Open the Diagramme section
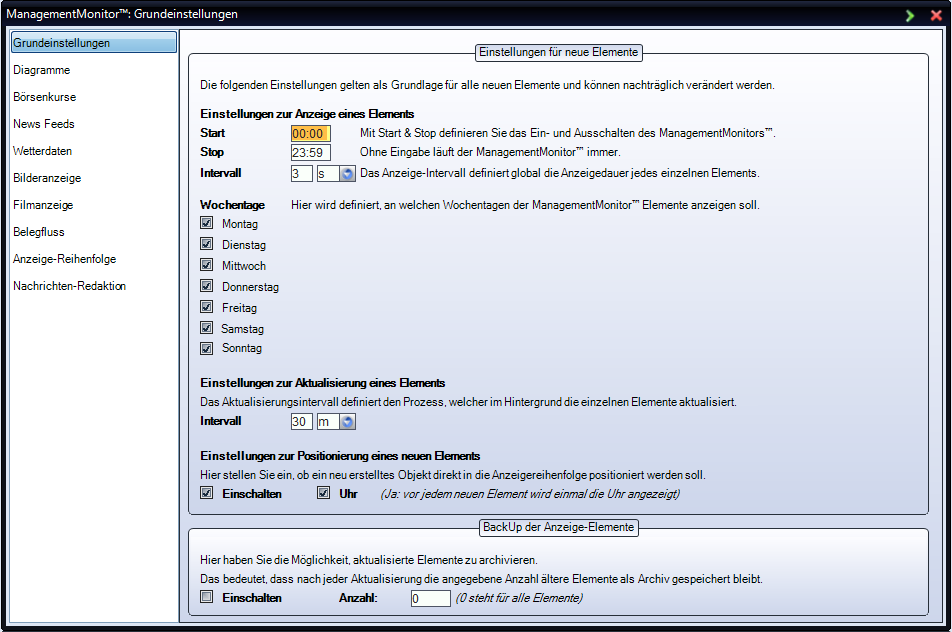952x632 pixels. click(x=42, y=70)
